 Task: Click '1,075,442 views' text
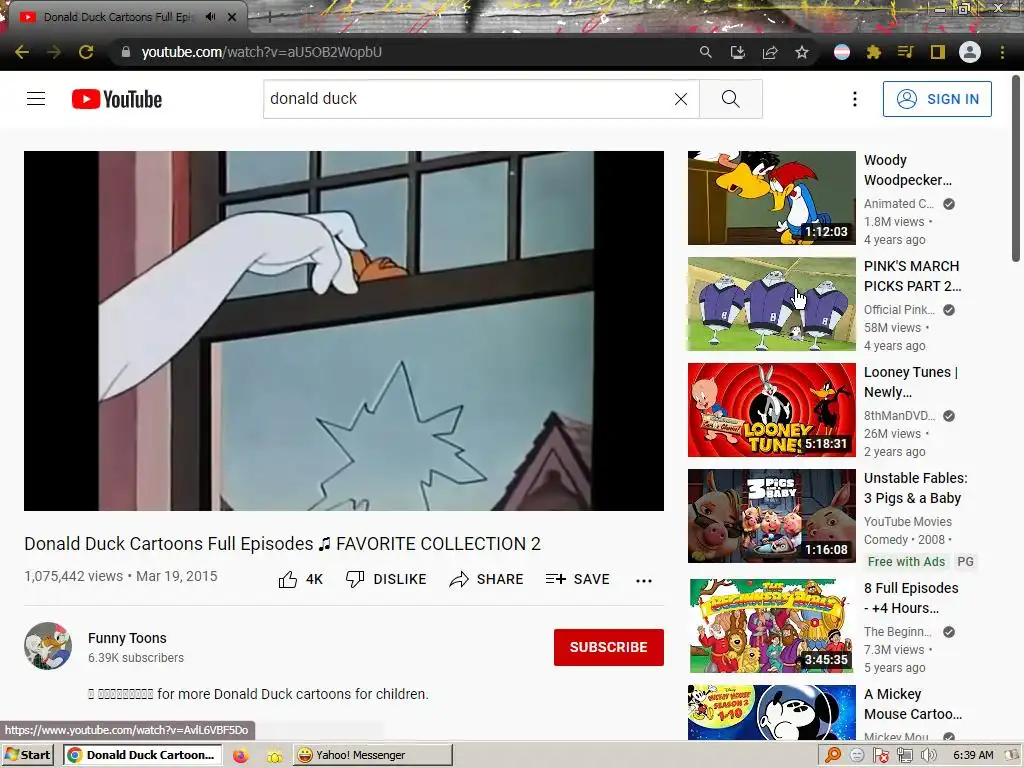(x=74, y=576)
